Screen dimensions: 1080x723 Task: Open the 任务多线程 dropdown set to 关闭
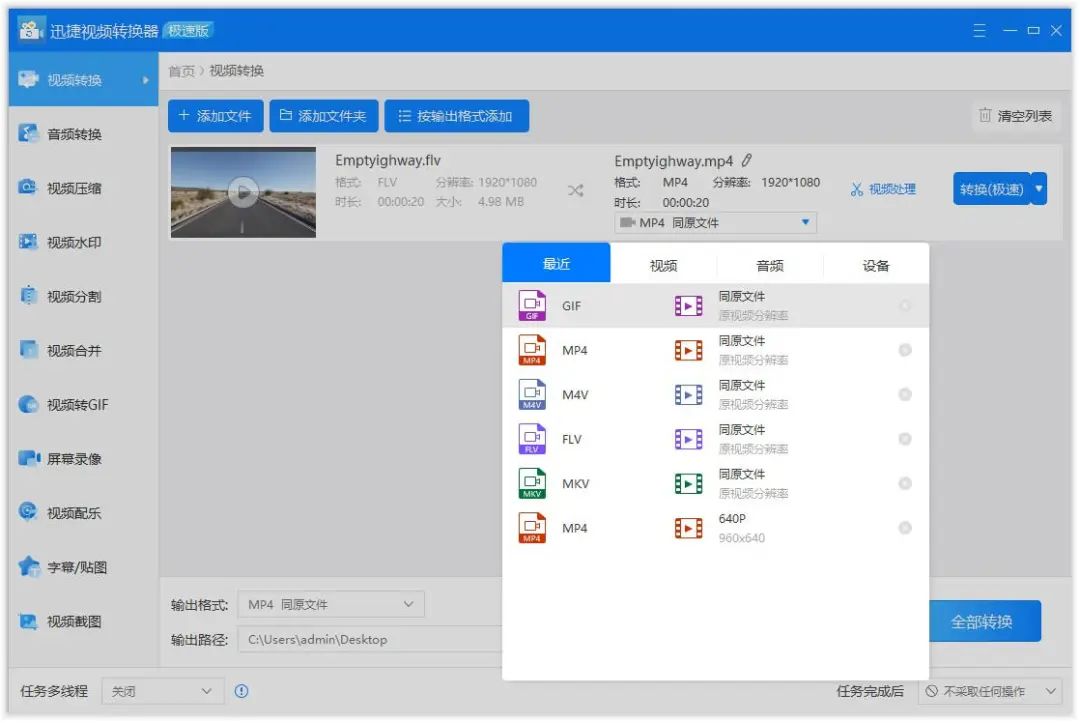point(162,690)
